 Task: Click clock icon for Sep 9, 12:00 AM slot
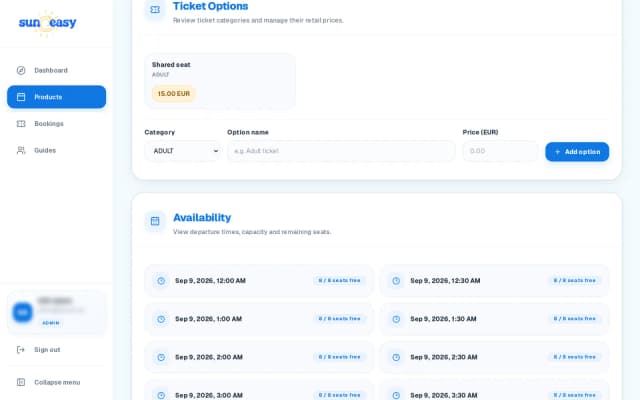click(x=161, y=281)
